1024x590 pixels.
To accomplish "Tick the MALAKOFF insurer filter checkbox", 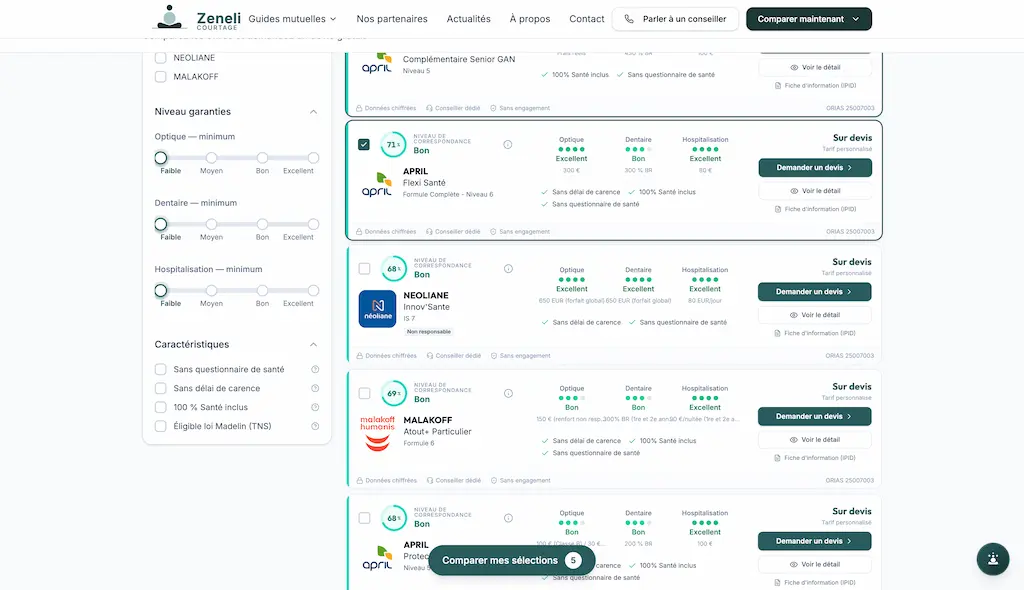I will coord(161,76).
